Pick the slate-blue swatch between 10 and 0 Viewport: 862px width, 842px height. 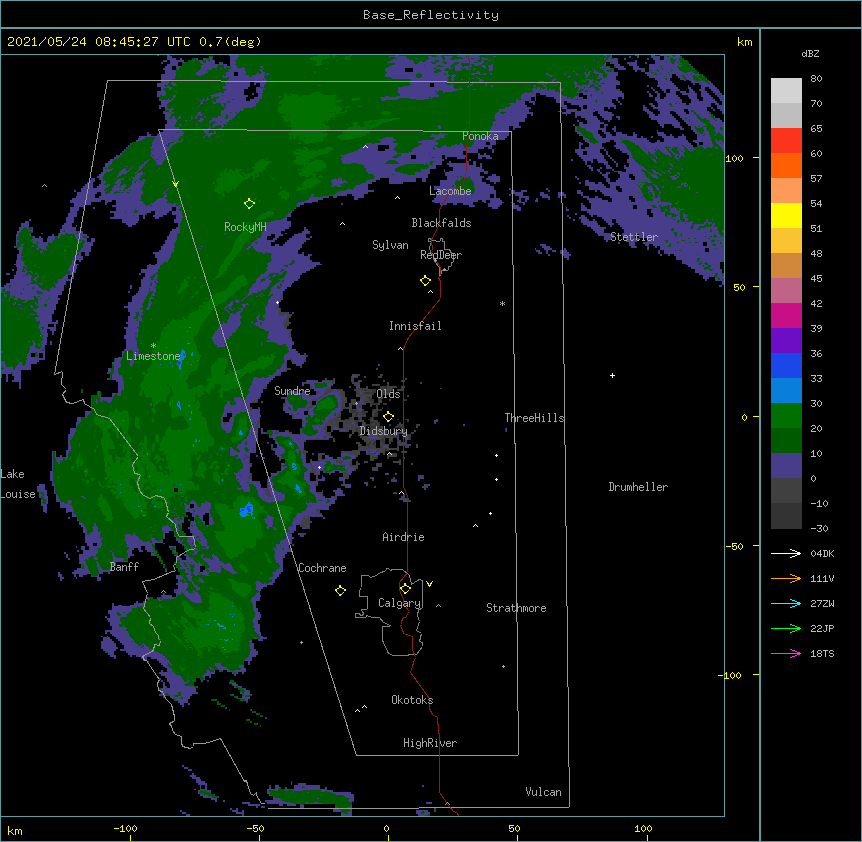(x=786, y=466)
